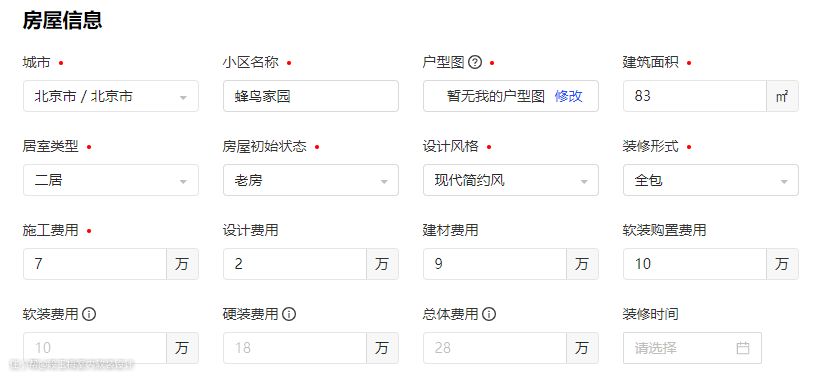Click the 设计费用 input showing 2
The width and height of the screenshot is (821, 381).
[295, 264]
